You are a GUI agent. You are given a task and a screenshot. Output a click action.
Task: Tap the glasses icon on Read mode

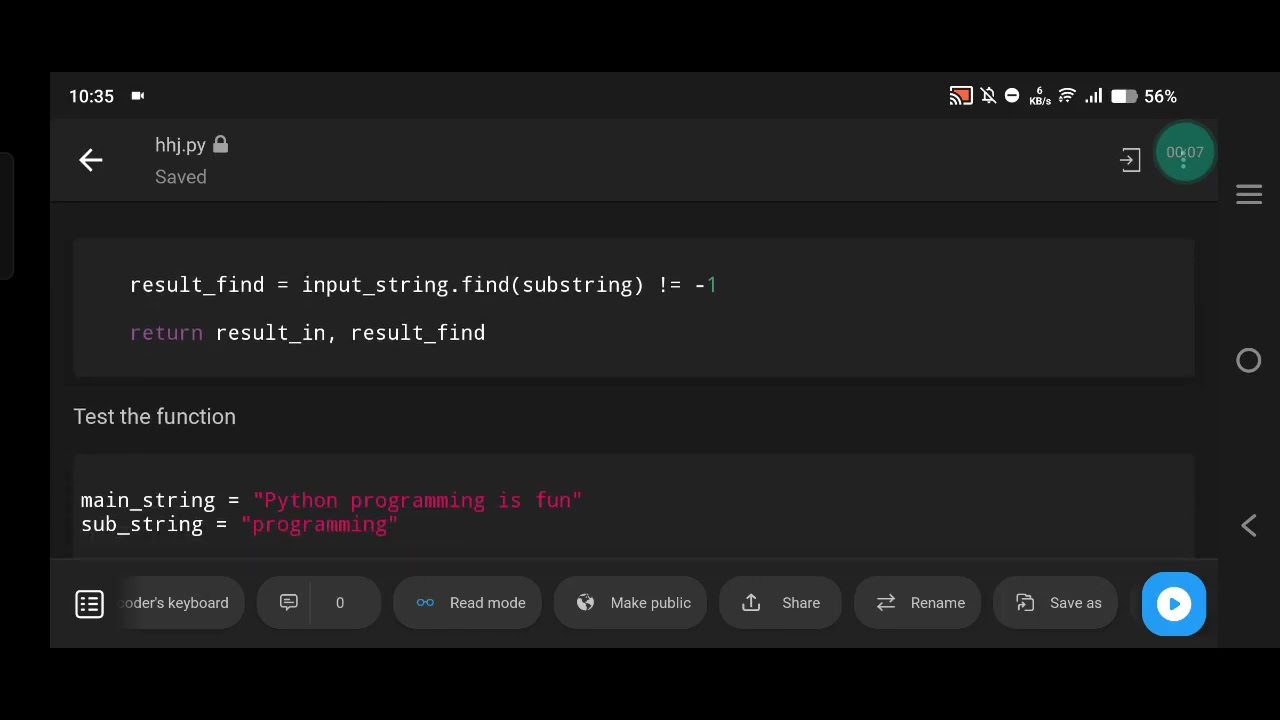425,602
